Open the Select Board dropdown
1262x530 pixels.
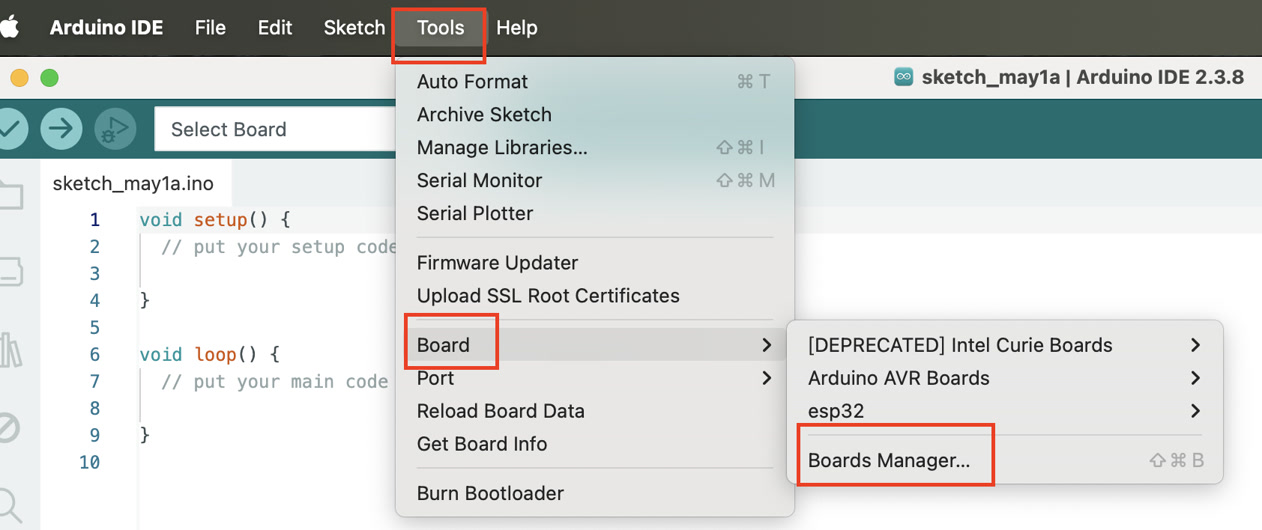[x=275, y=129]
